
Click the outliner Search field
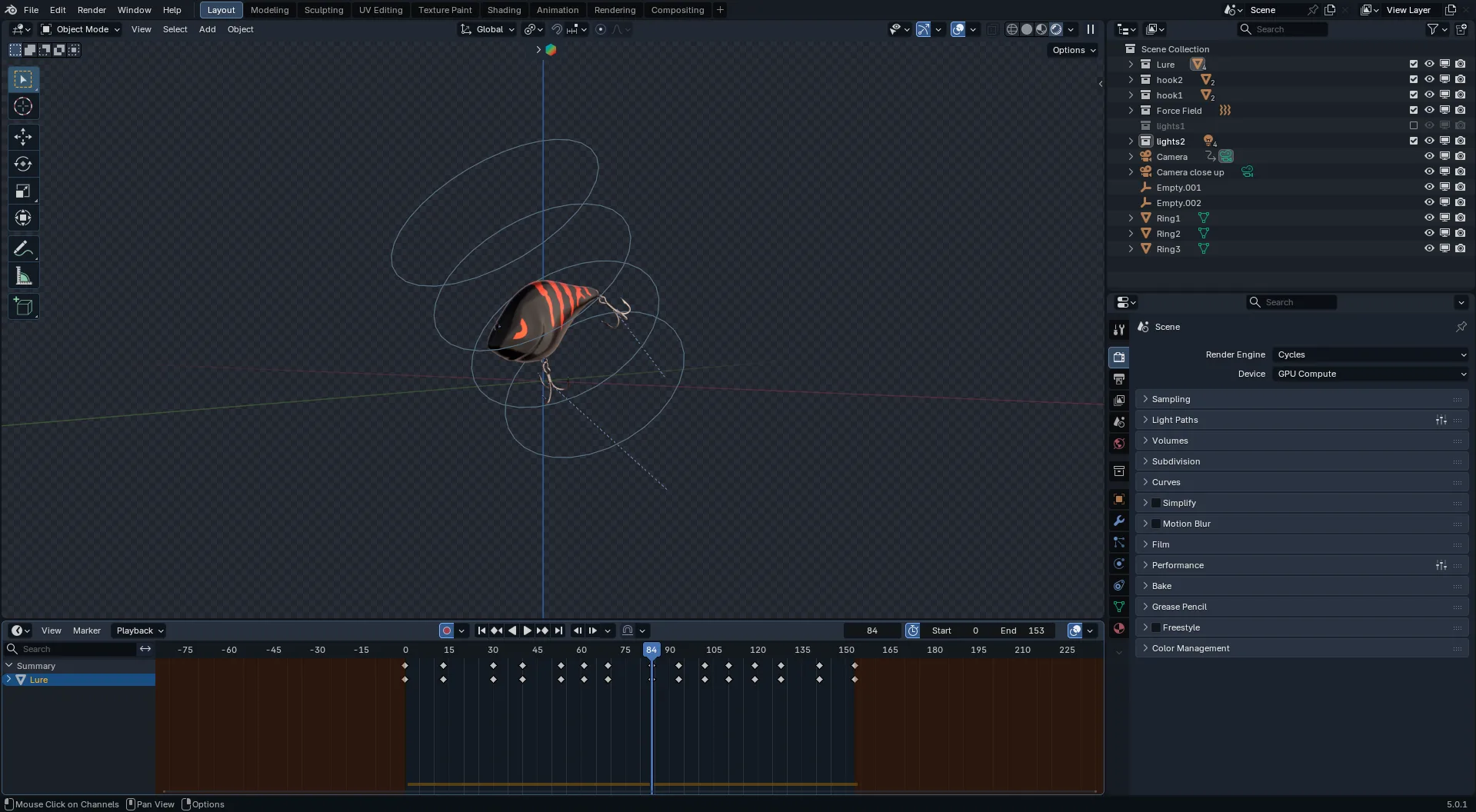click(1282, 29)
